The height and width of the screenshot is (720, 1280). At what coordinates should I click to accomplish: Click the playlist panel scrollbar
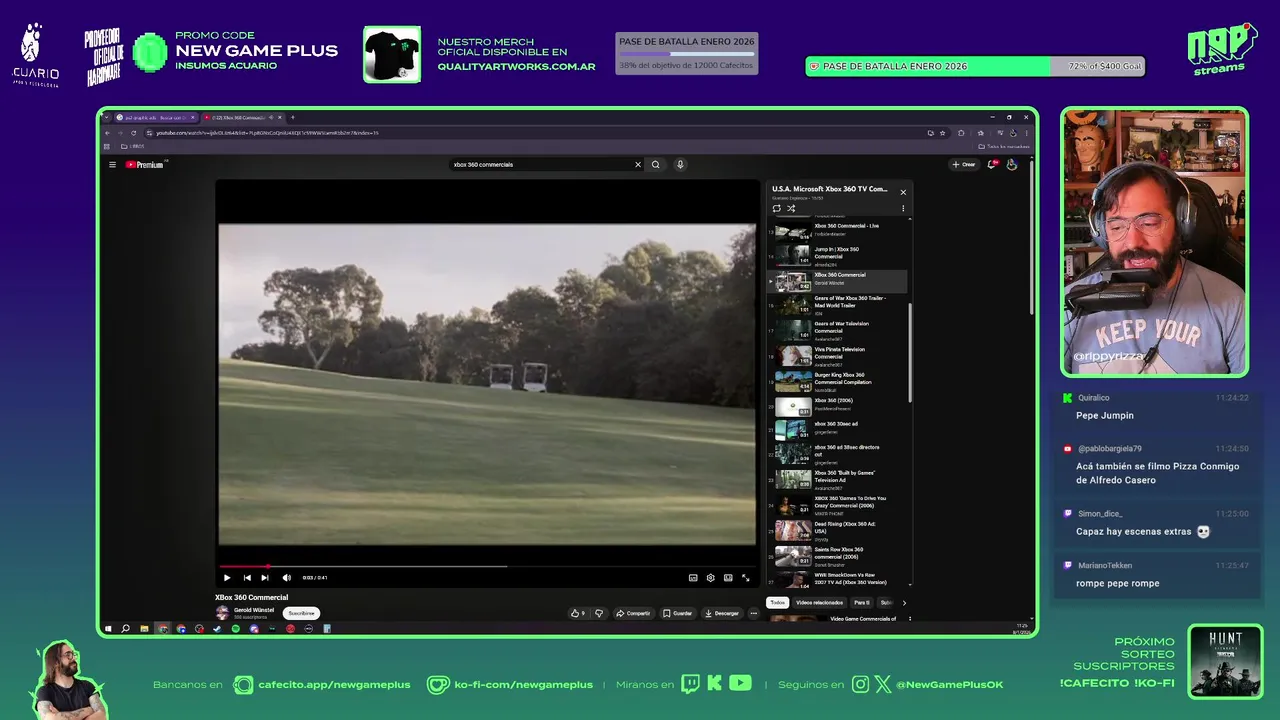pos(910,352)
